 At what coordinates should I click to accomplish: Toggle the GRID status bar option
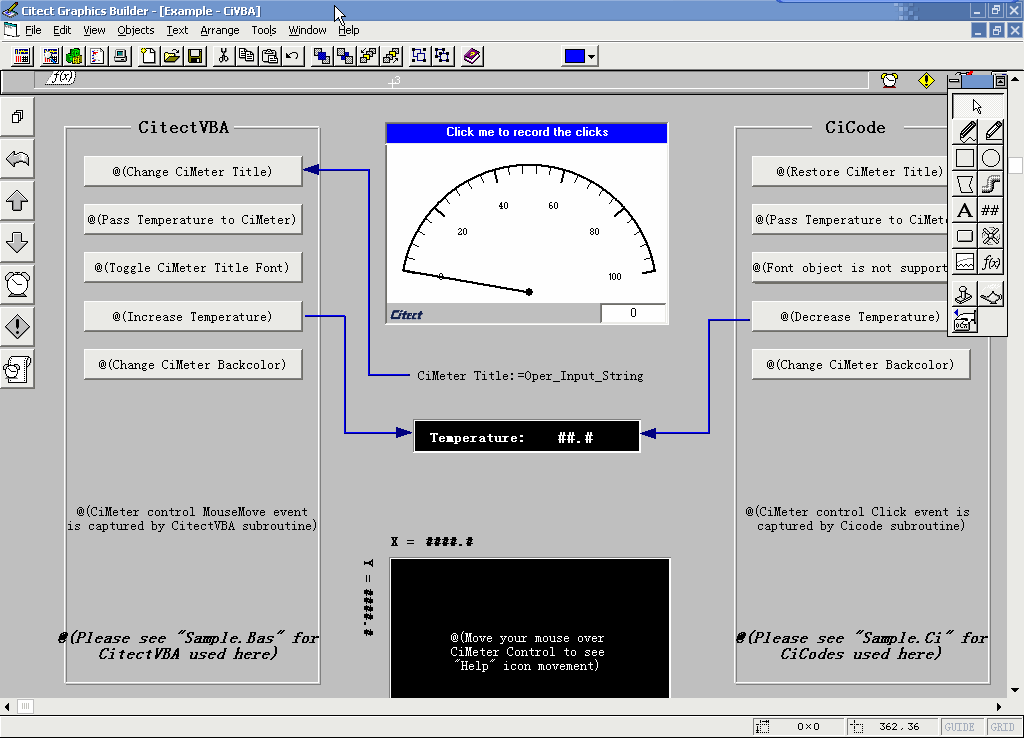pyautogui.click(x=1002, y=727)
